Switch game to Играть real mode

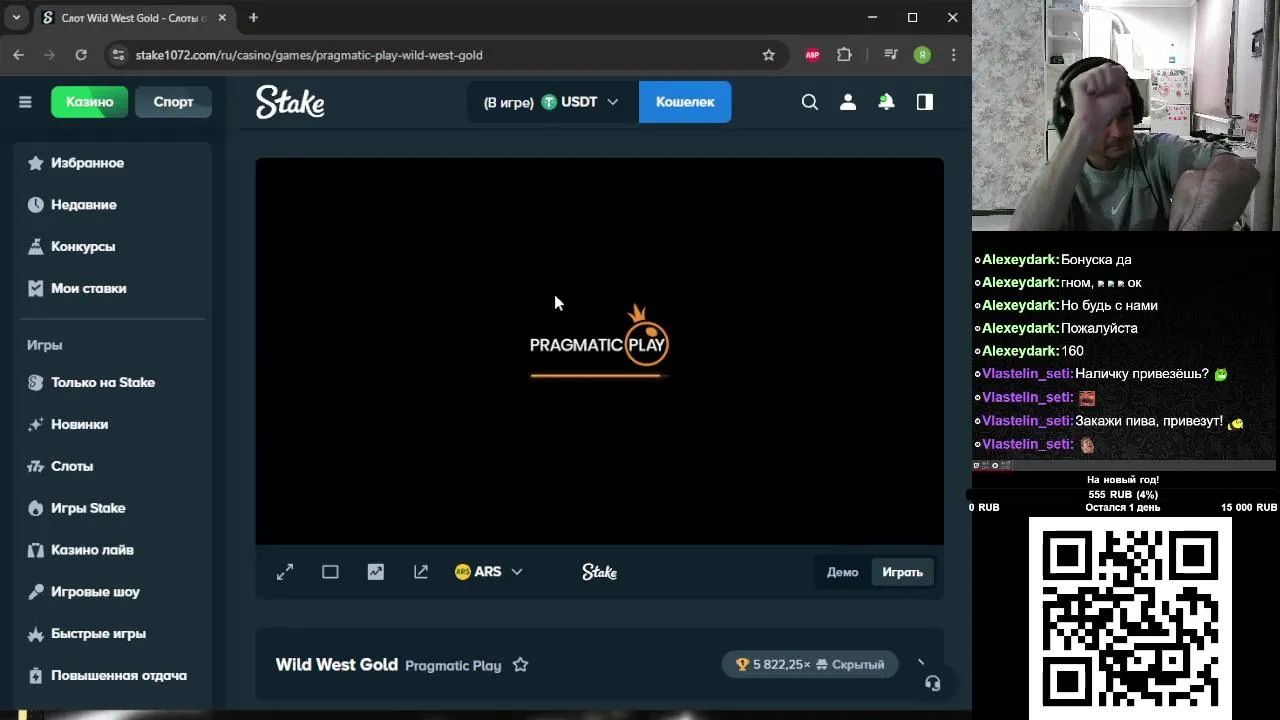tap(902, 572)
